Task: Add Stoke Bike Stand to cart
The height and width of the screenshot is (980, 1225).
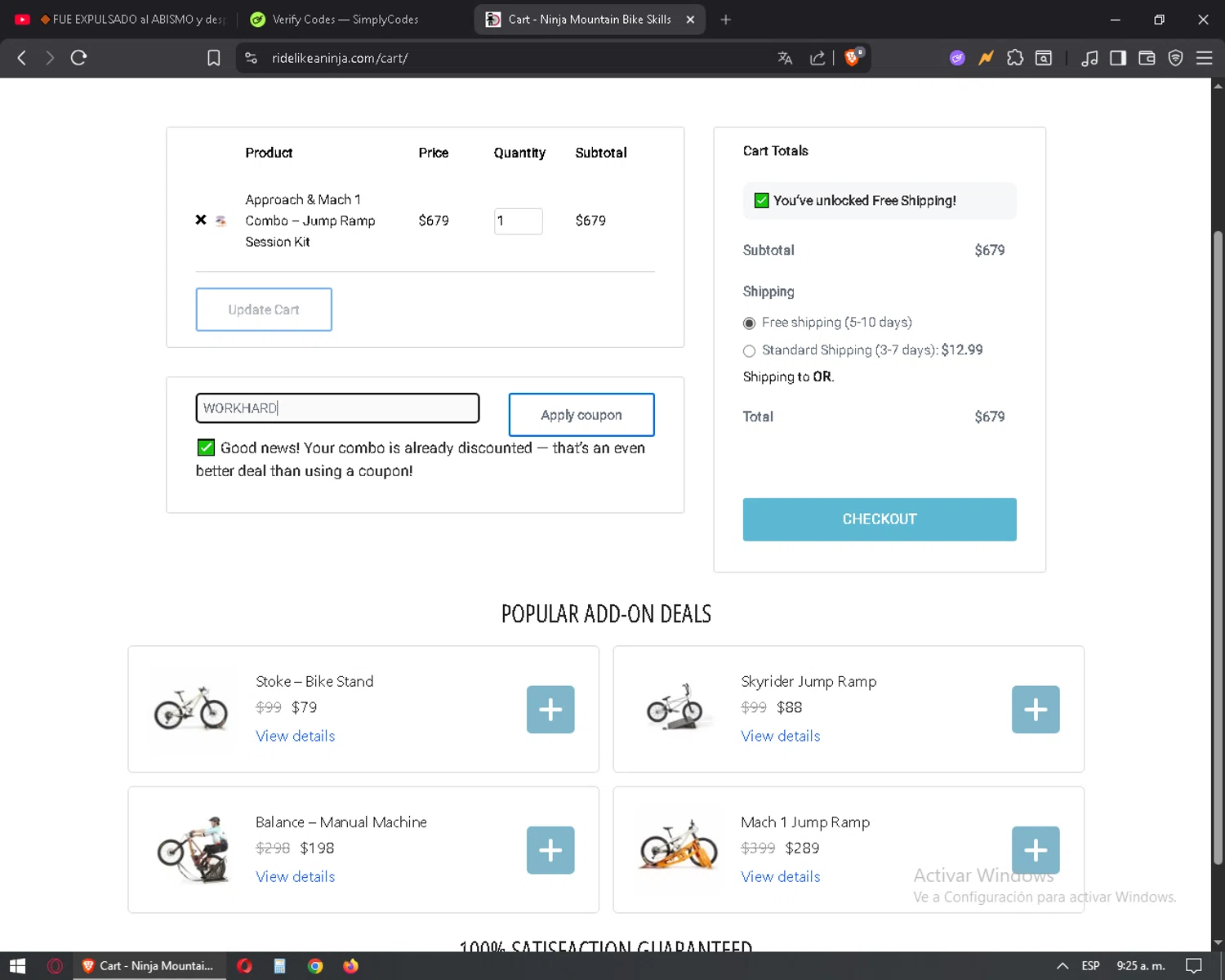Action: coord(550,709)
